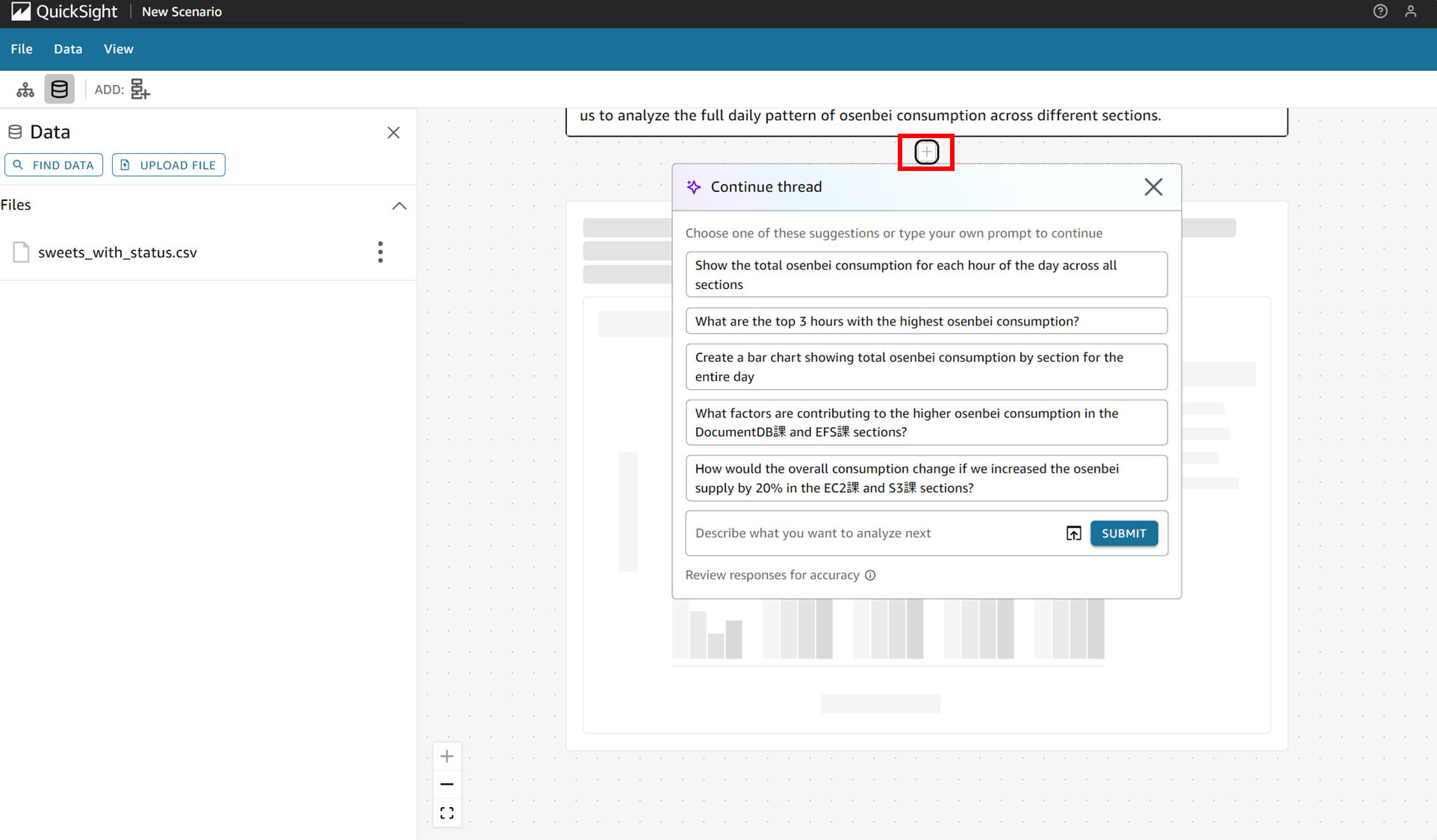Open the user account icon

1411,11
